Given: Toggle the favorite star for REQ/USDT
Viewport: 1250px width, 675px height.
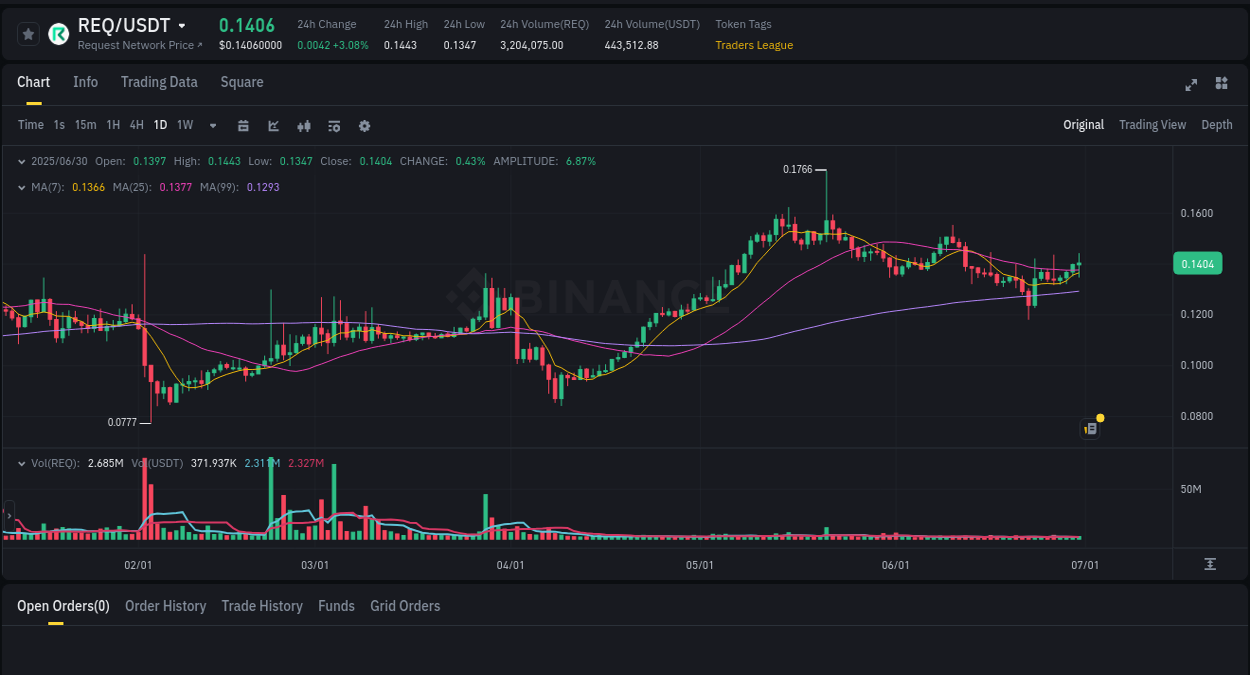Looking at the screenshot, I should tap(28, 33).
